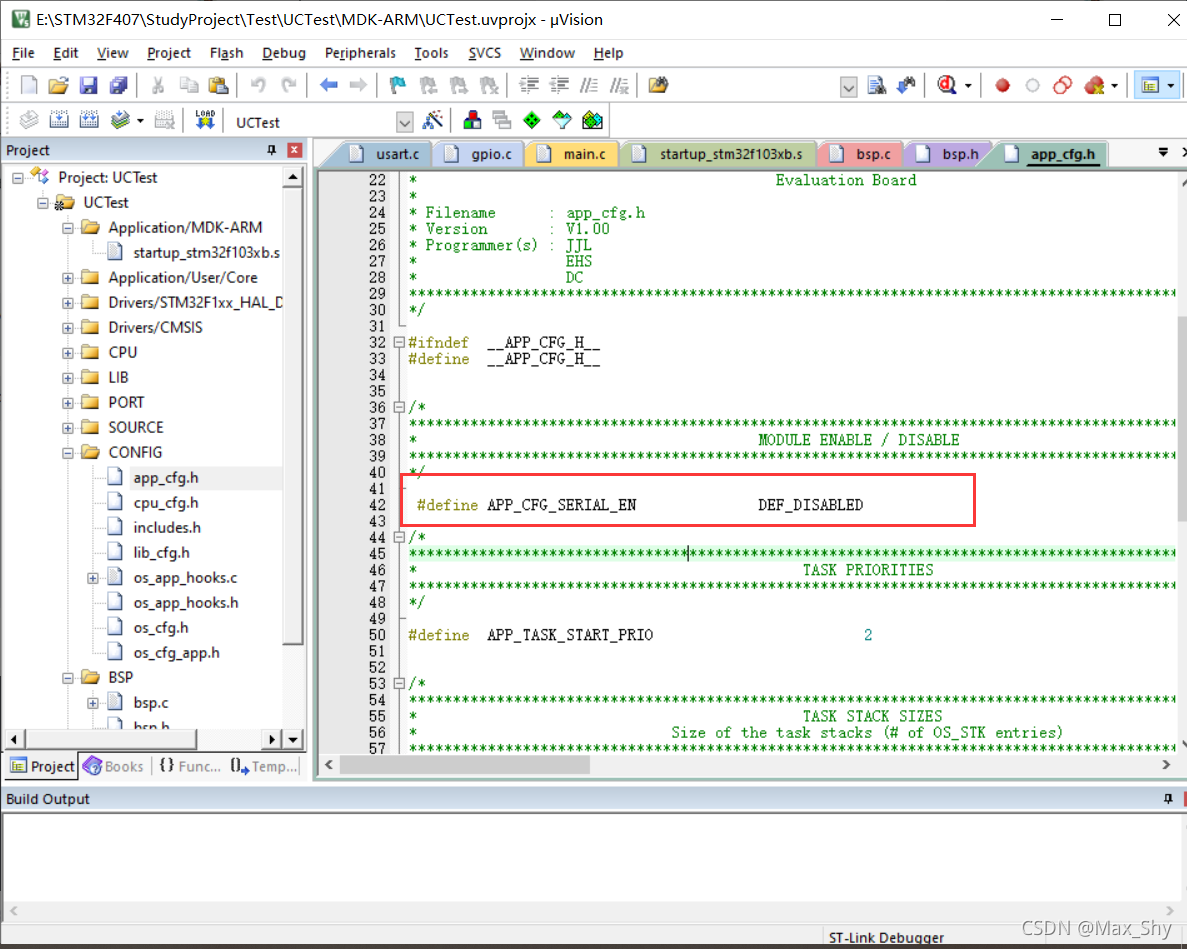Switch to the Books panel tab
Screen dimensions: 1187x949
point(114,766)
